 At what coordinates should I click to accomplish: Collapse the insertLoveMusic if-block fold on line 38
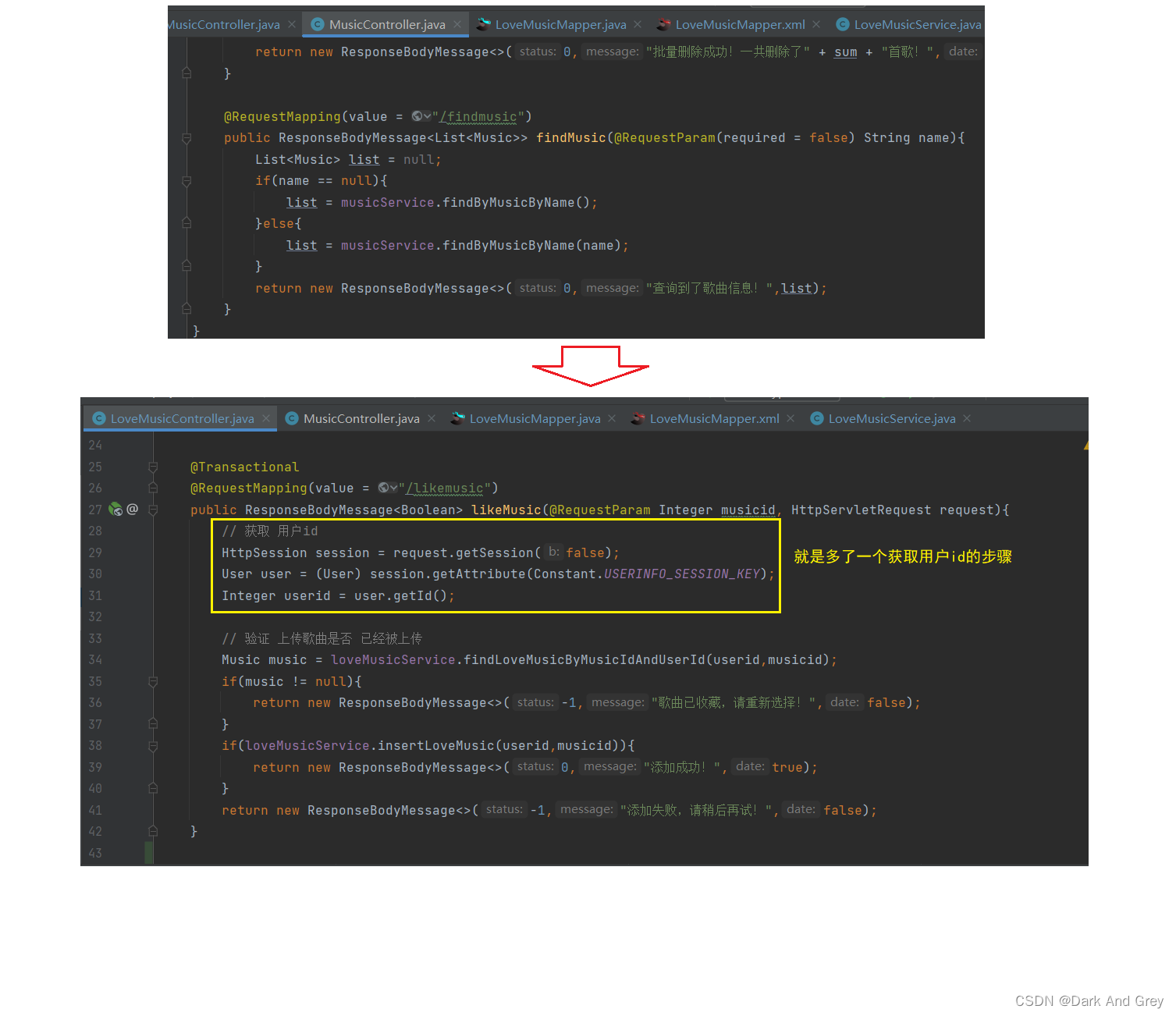(x=153, y=746)
